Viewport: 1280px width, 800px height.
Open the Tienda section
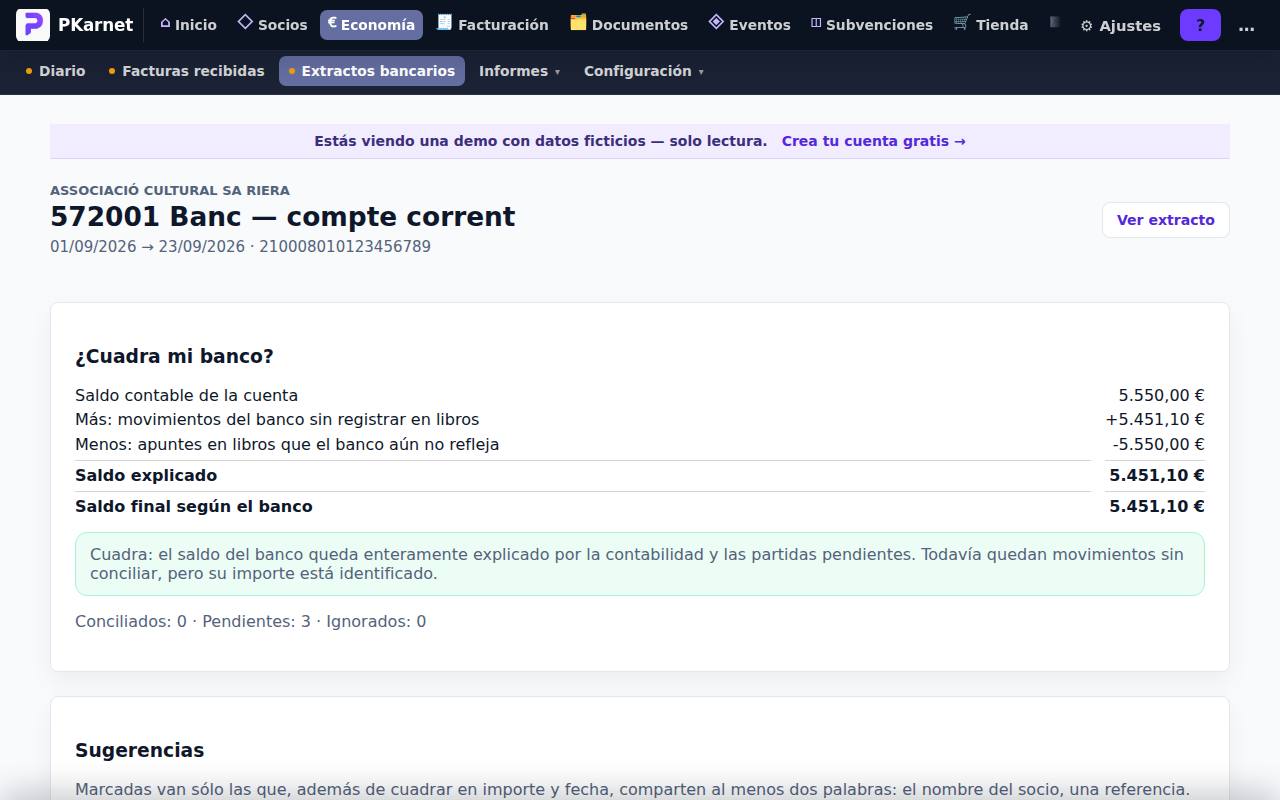[991, 25]
